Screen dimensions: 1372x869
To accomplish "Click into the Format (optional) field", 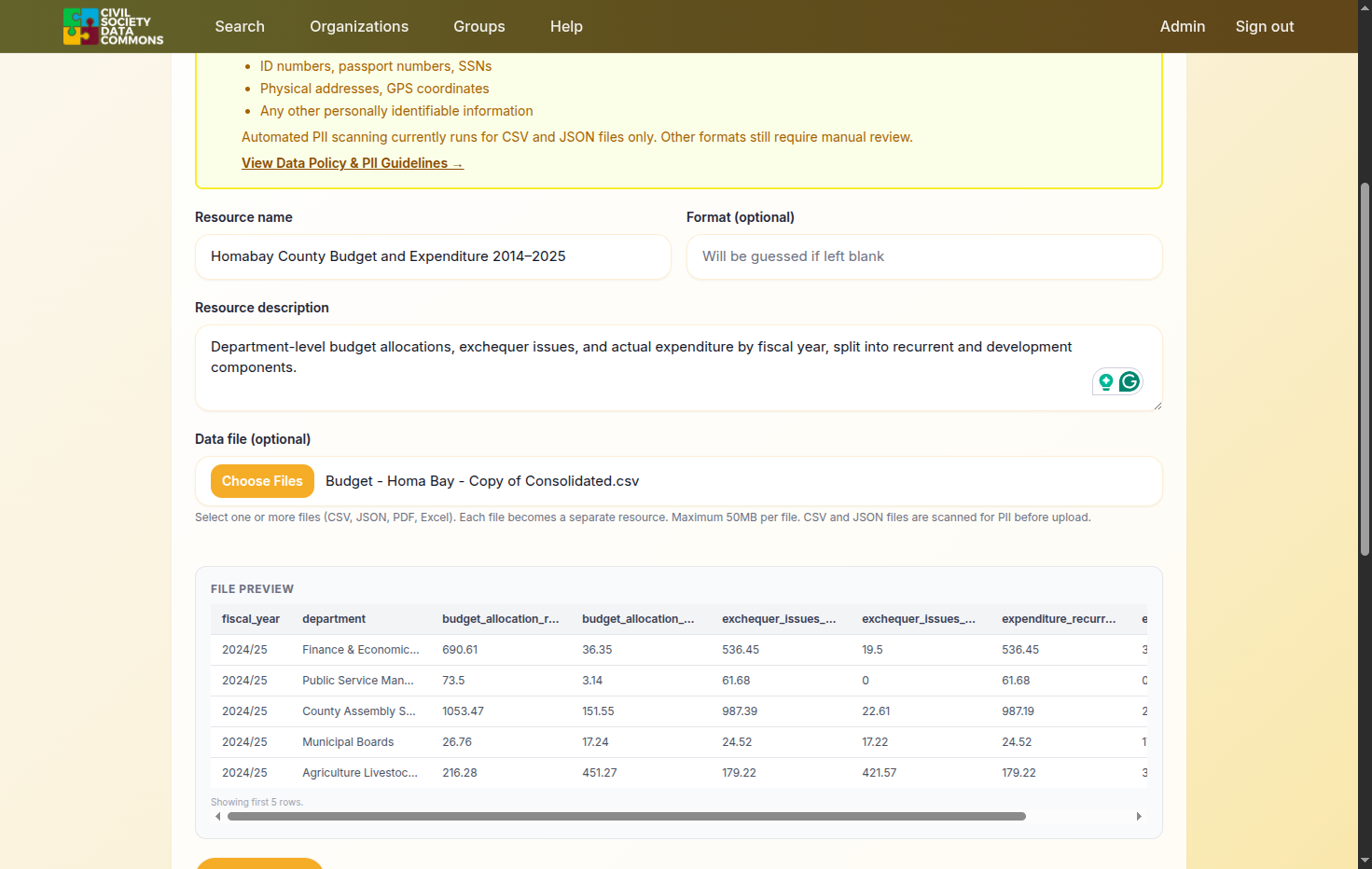I will (924, 256).
